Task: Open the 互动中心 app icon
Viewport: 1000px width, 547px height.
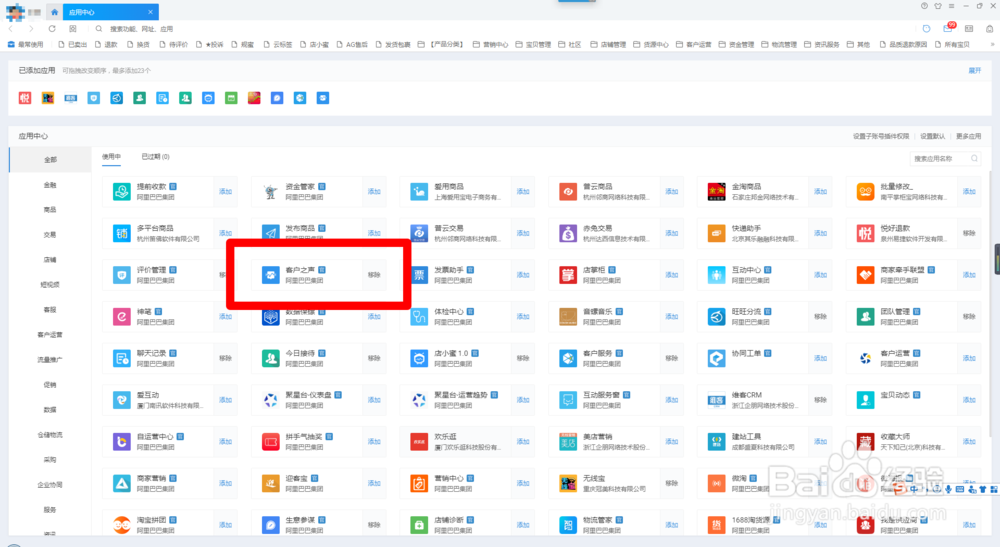Action: click(716, 275)
